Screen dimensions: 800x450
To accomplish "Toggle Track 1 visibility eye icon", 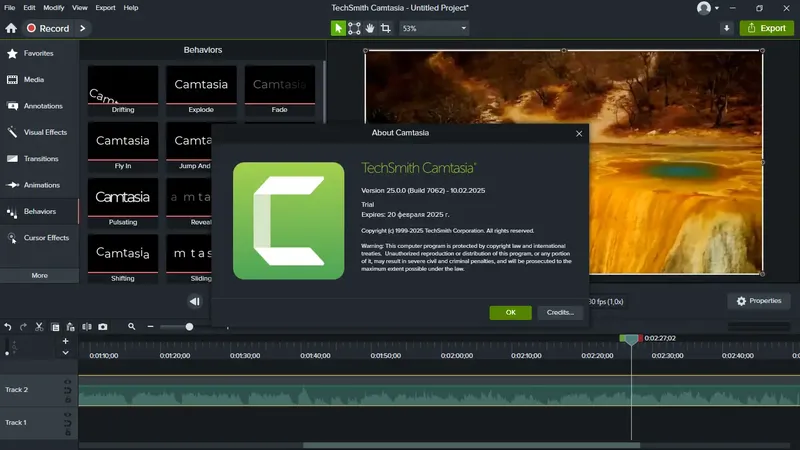I will [x=67, y=415].
